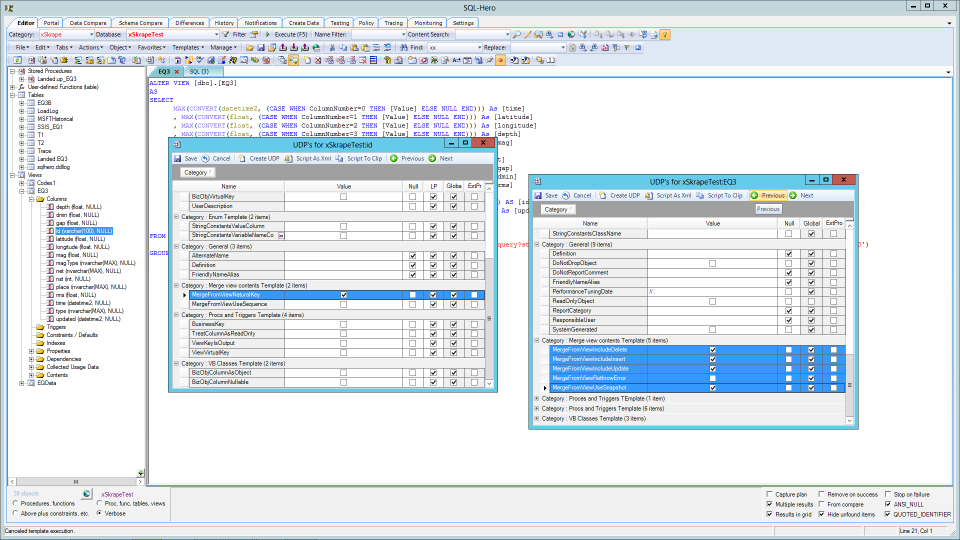960x540 pixels.
Task: Click the yellow key icon in third toolbar
Action: 387,60
